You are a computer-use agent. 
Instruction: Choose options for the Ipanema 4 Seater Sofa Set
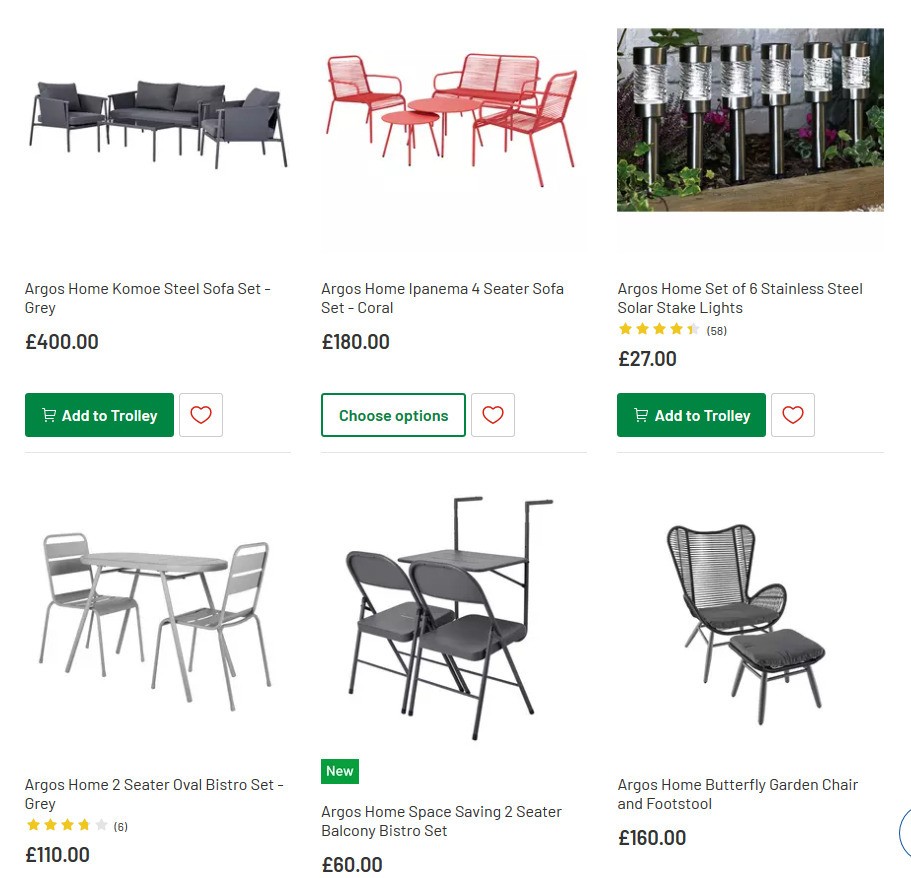392,414
